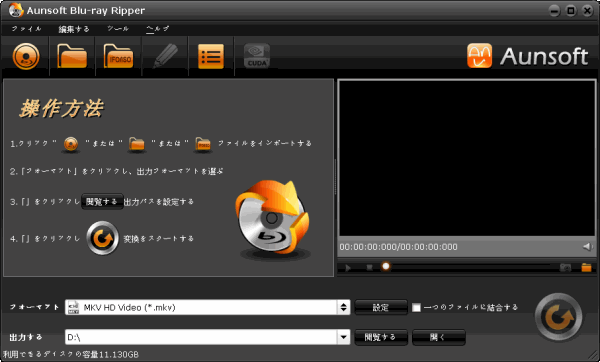
Task: Click the フォーマット label
Action: click(x=34, y=307)
